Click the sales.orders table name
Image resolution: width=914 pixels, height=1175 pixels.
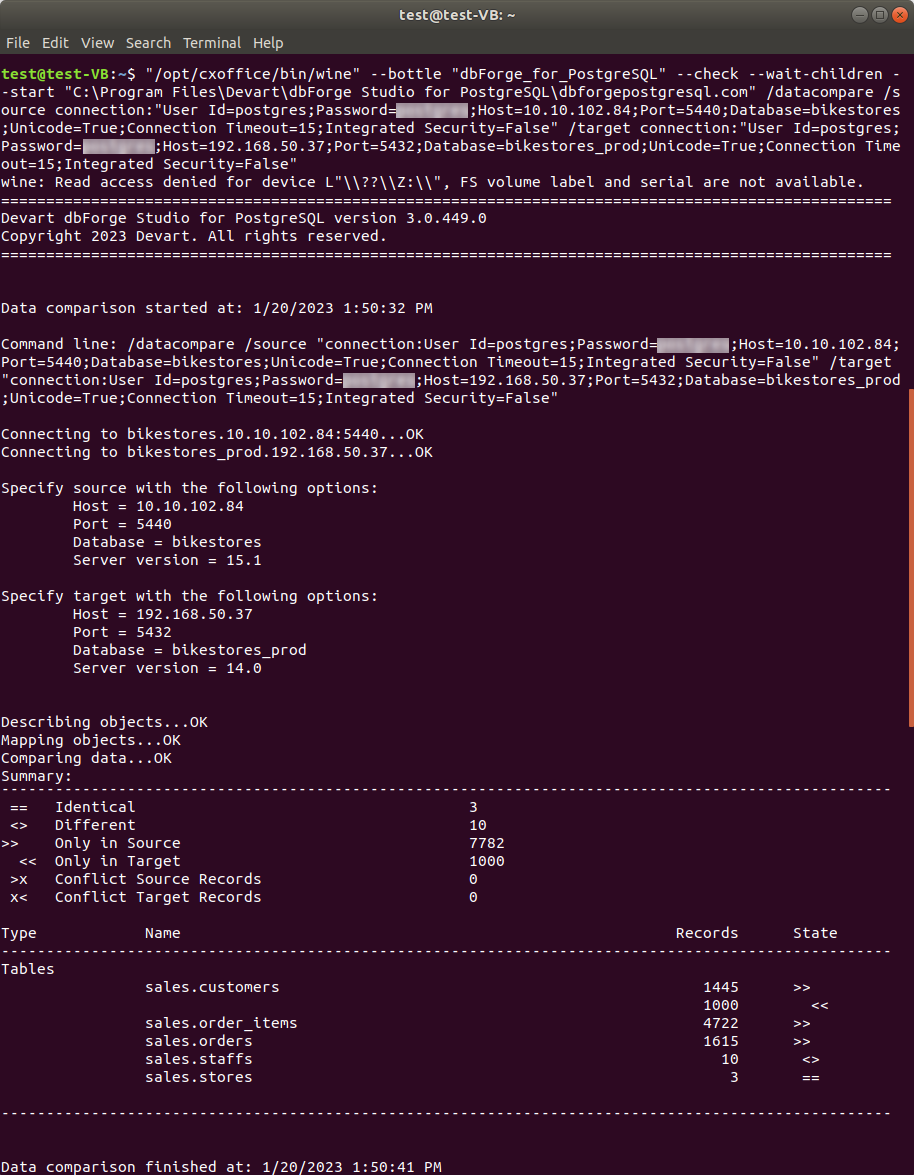[199, 1041]
